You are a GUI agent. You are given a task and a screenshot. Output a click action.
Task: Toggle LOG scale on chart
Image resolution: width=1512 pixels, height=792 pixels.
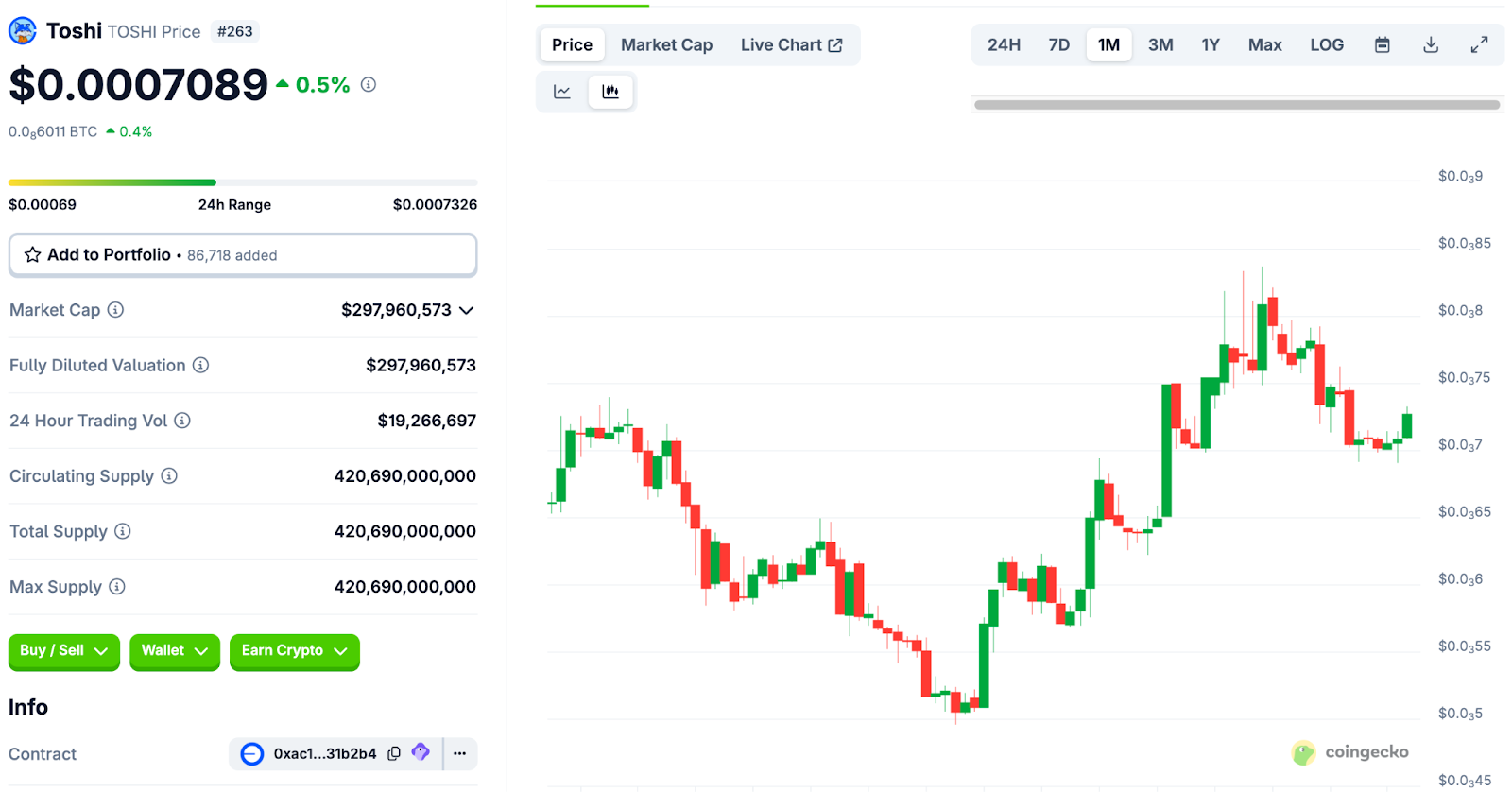coord(1327,44)
